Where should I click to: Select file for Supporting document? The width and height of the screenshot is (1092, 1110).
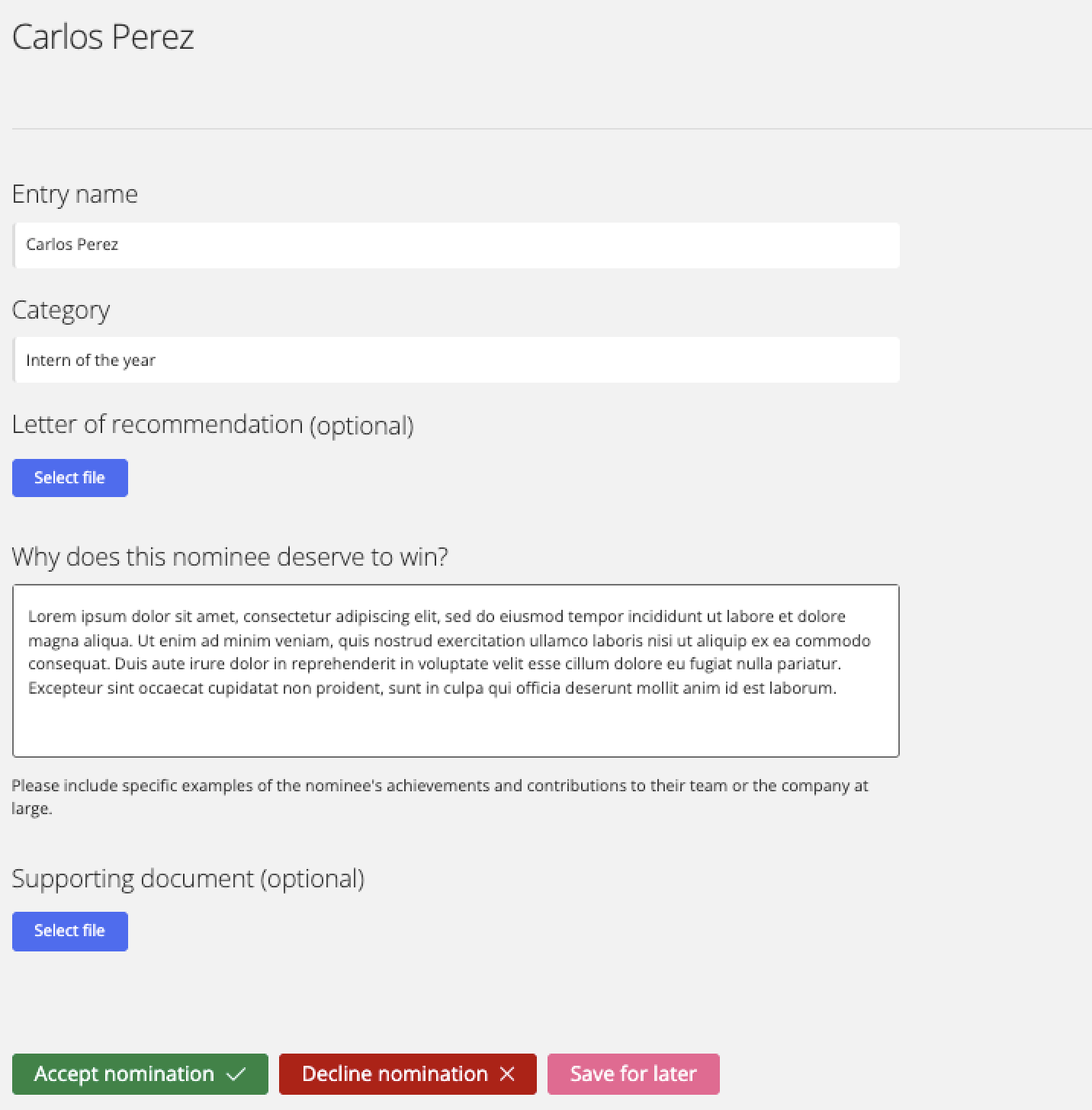coord(70,931)
